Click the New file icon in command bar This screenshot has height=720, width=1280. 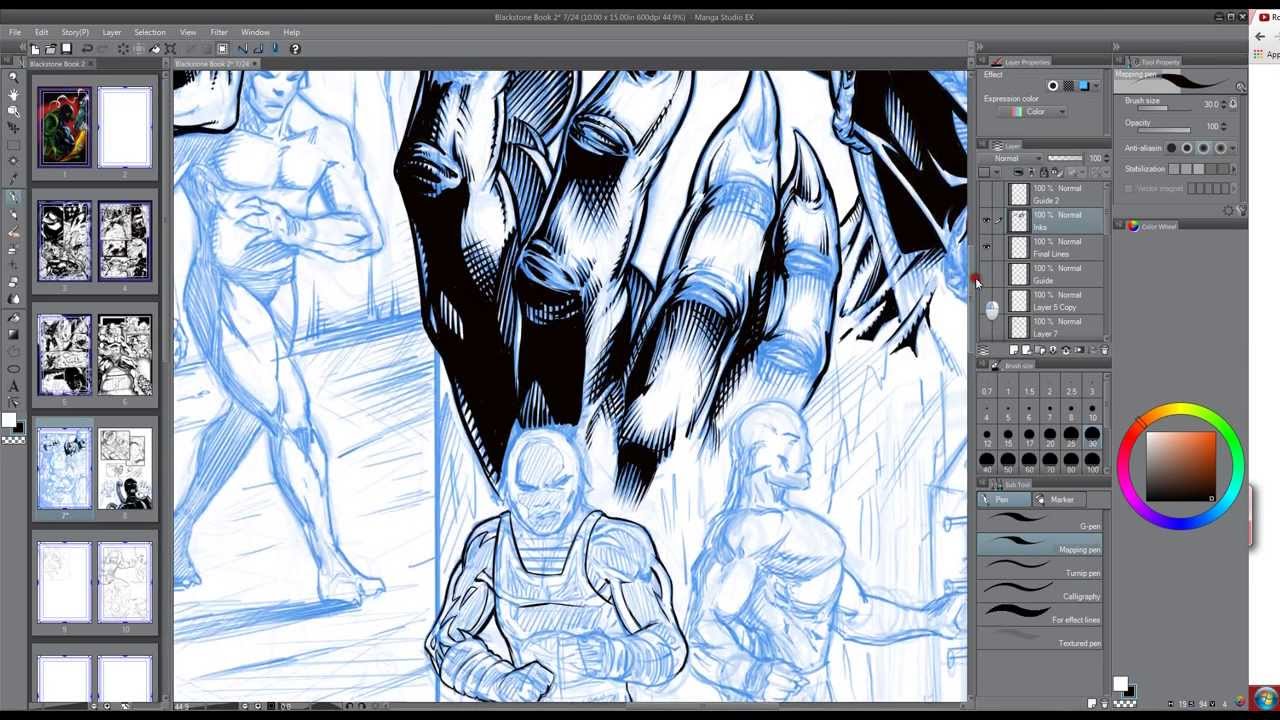pos(35,49)
